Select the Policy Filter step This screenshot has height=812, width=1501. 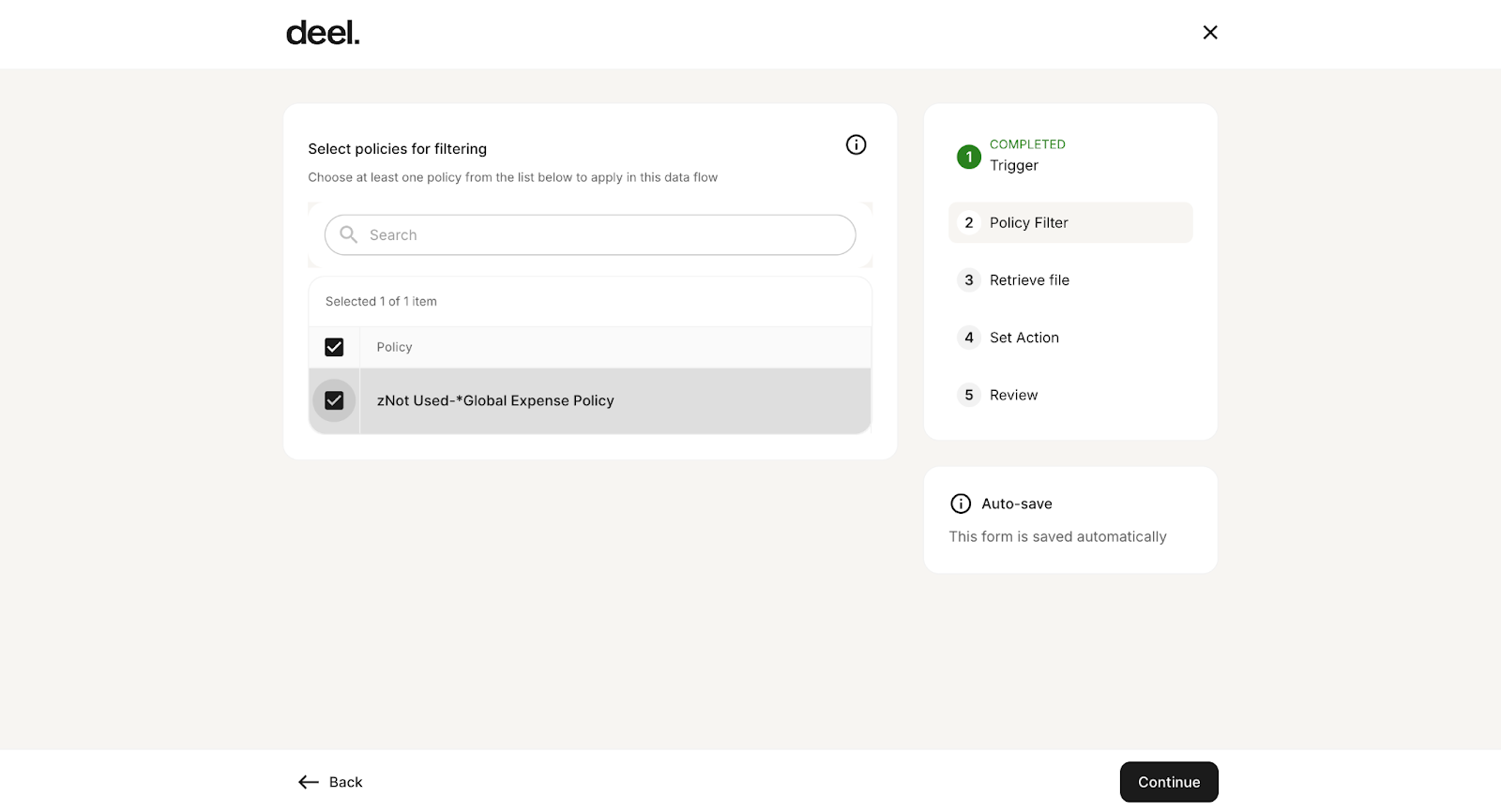coord(1029,223)
